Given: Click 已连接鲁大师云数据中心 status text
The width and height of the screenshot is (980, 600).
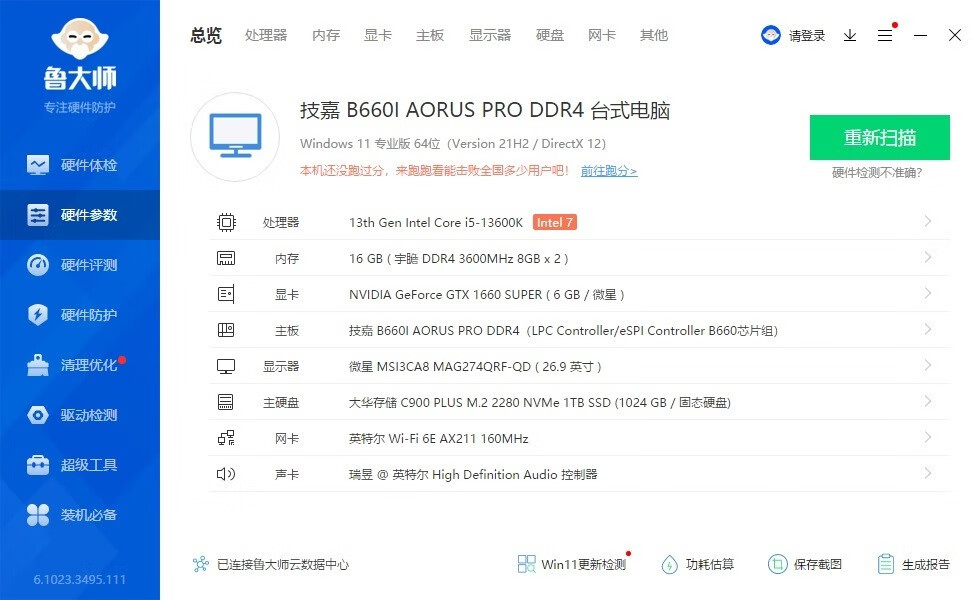Looking at the screenshot, I should tap(283, 564).
